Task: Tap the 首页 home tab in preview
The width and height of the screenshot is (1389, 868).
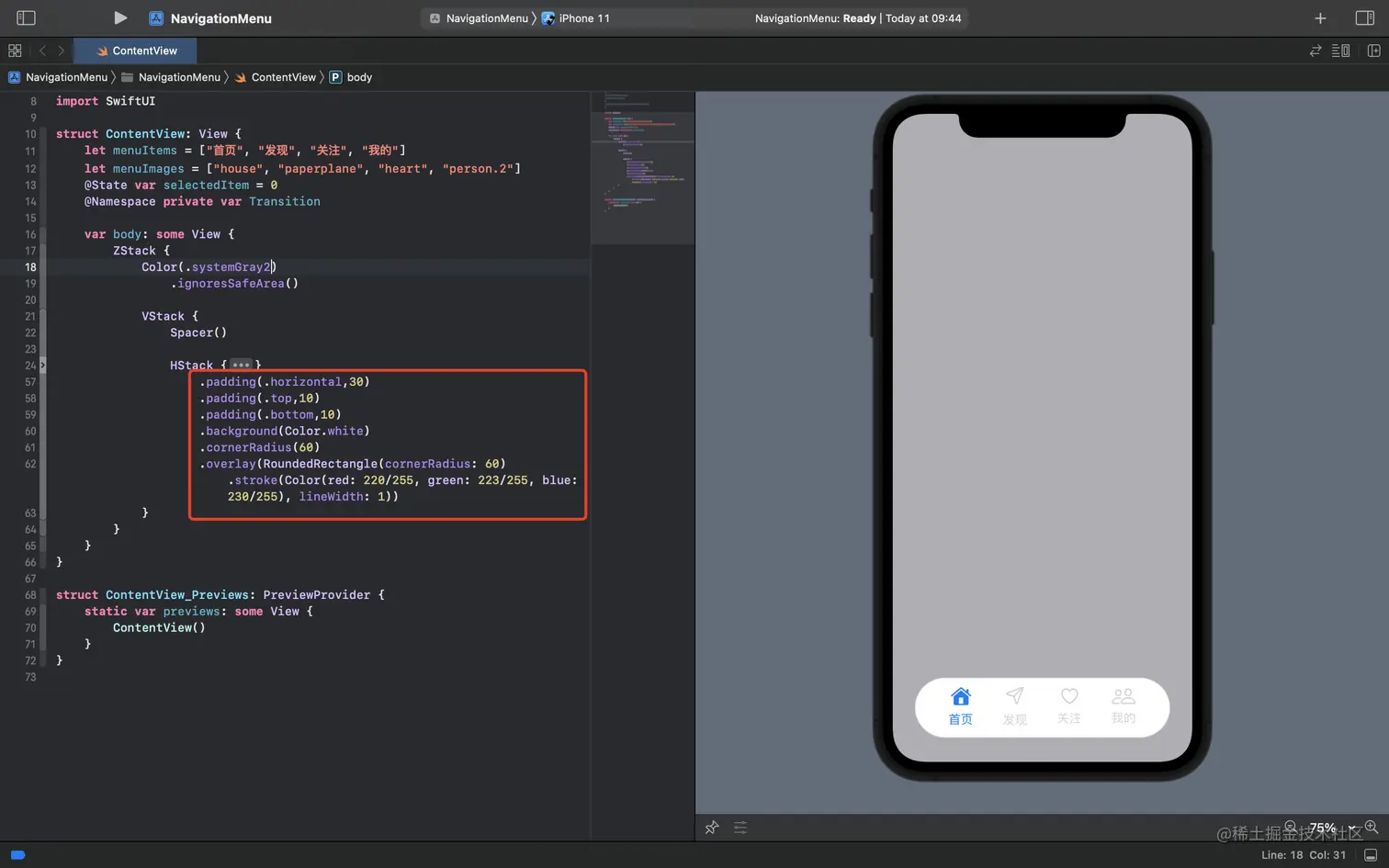Action: point(960,706)
